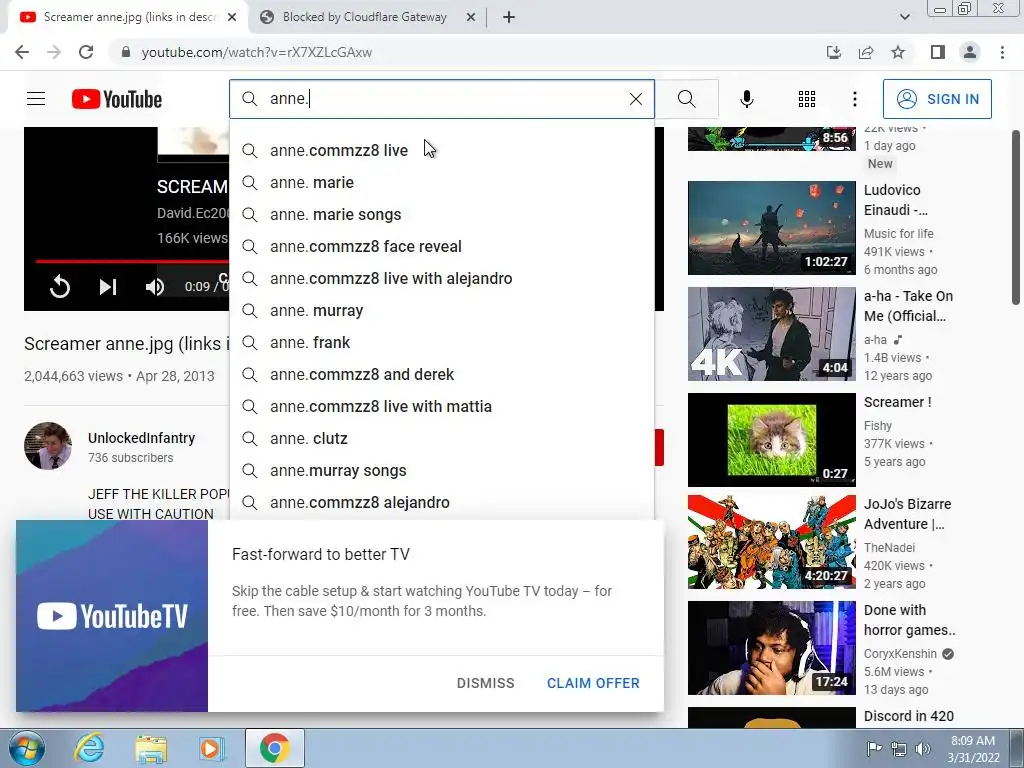
Task: Start voice search with microphone icon
Action: tap(746, 99)
